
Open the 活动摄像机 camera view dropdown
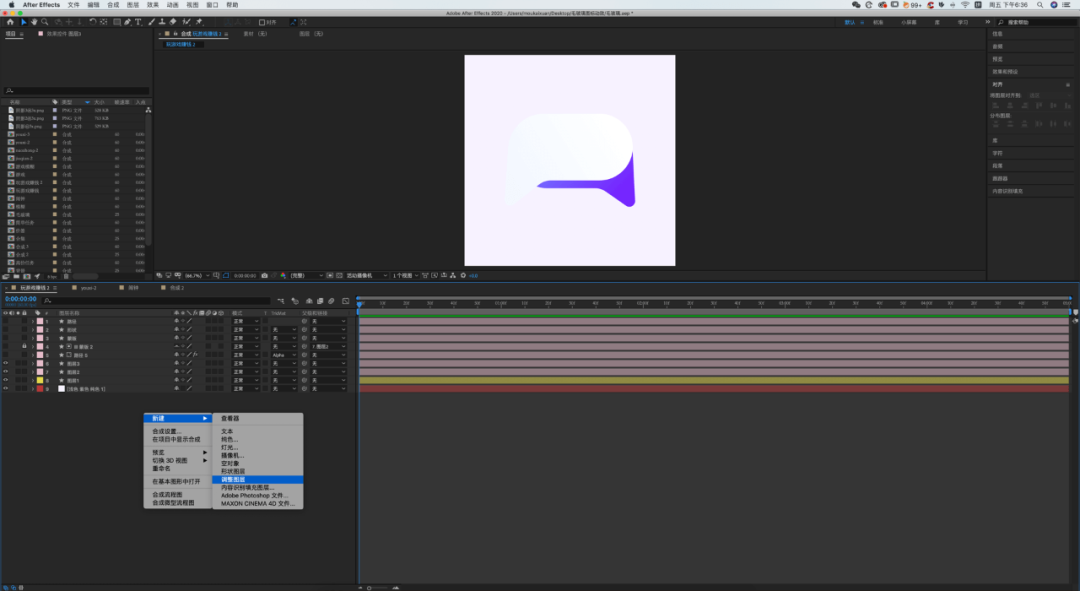tap(366, 276)
